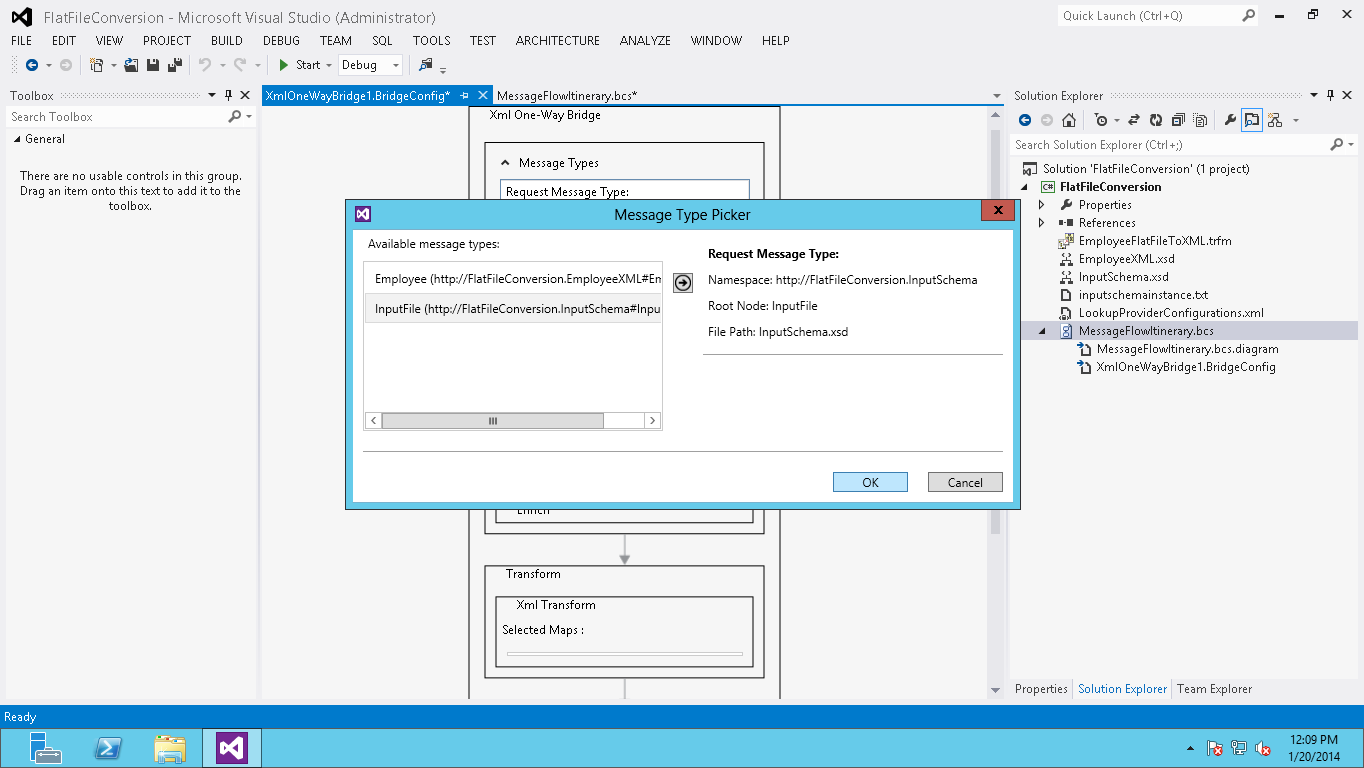
Task: Click Visual Studio icon in the taskbar
Action: tap(232, 748)
